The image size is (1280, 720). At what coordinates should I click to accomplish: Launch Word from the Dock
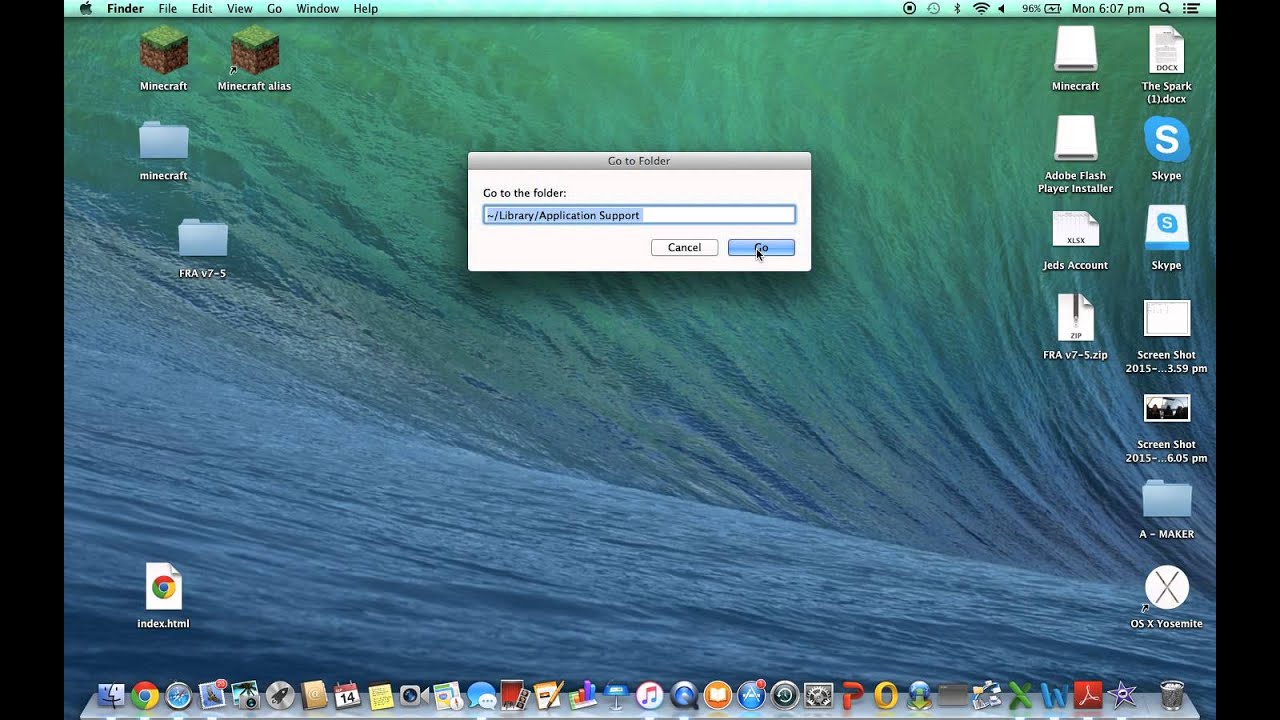[x=1054, y=695]
